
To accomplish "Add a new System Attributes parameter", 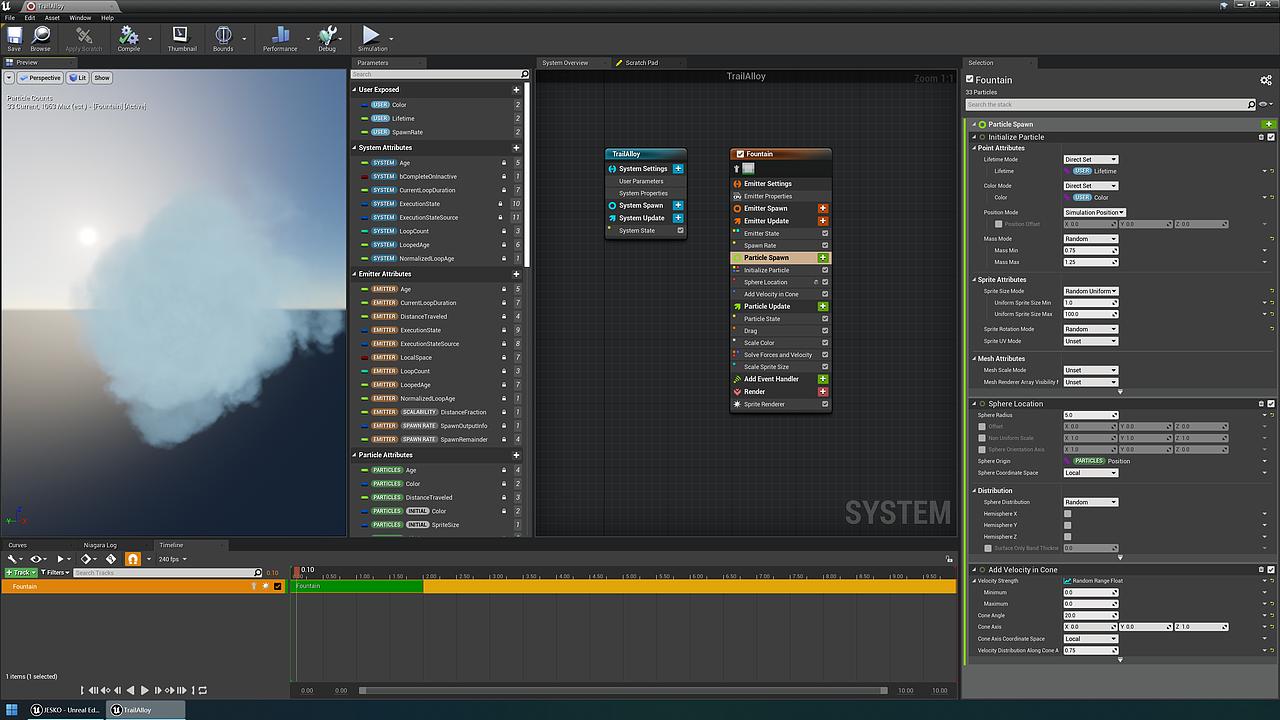I will [x=516, y=148].
